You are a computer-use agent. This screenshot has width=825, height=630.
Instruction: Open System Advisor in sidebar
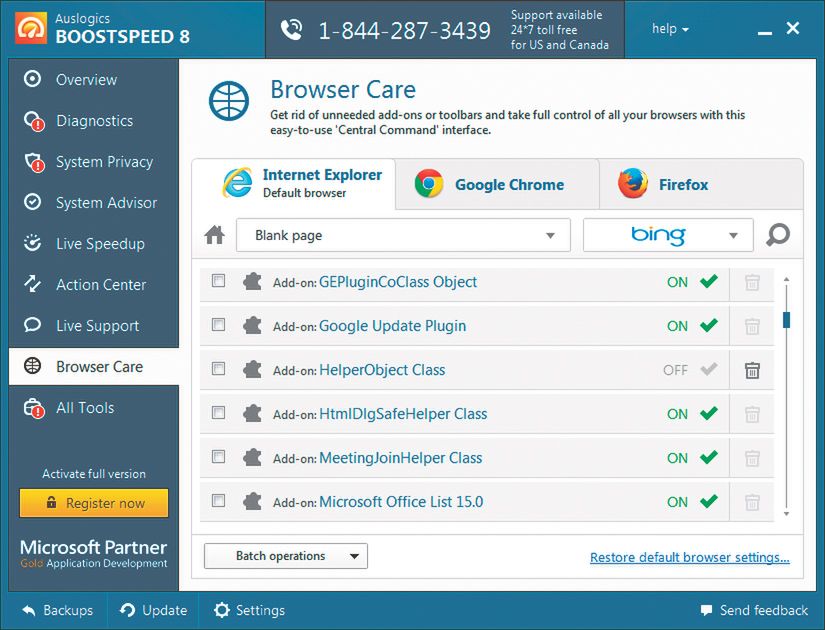click(x=94, y=203)
